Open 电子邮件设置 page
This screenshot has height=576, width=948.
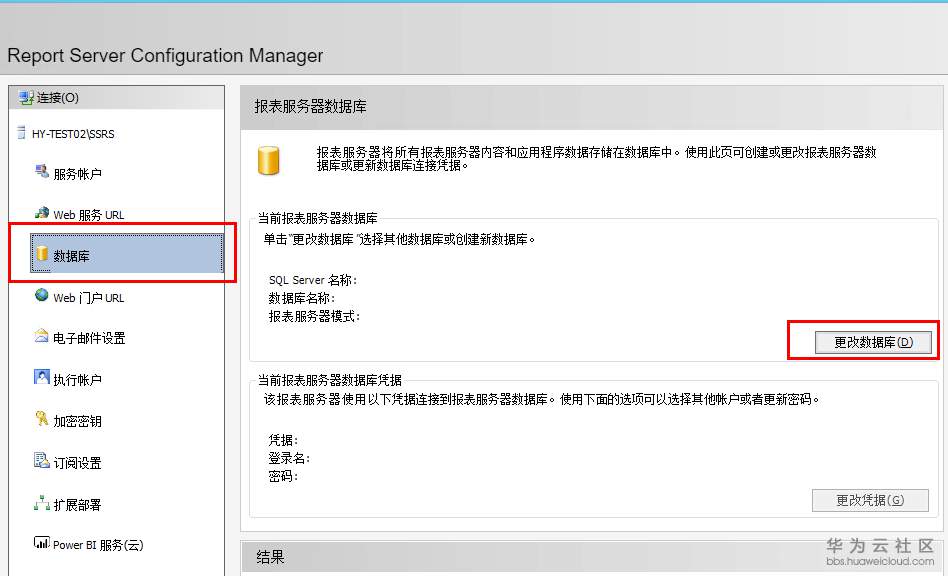click(89, 338)
